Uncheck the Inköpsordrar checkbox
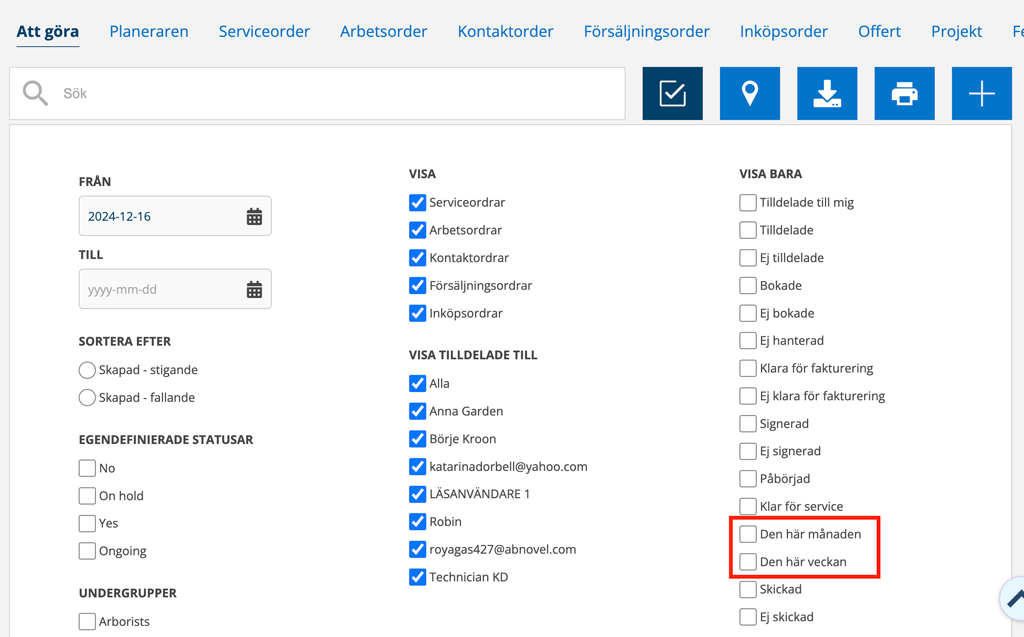 coord(417,314)
